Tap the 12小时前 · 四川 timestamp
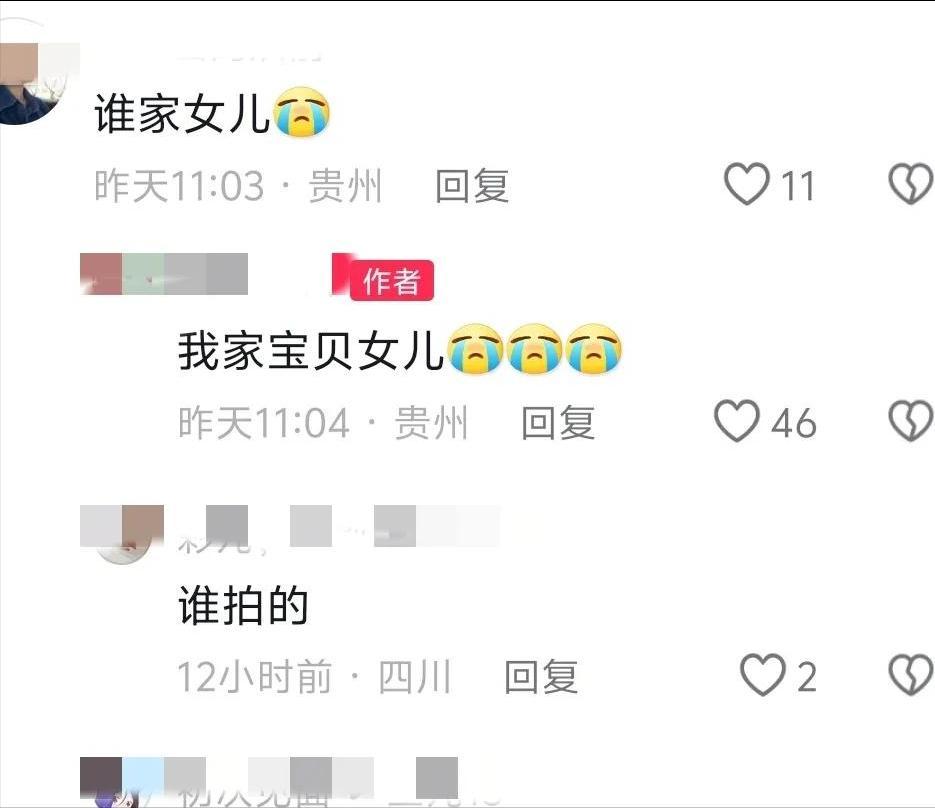 click(314, 677)
